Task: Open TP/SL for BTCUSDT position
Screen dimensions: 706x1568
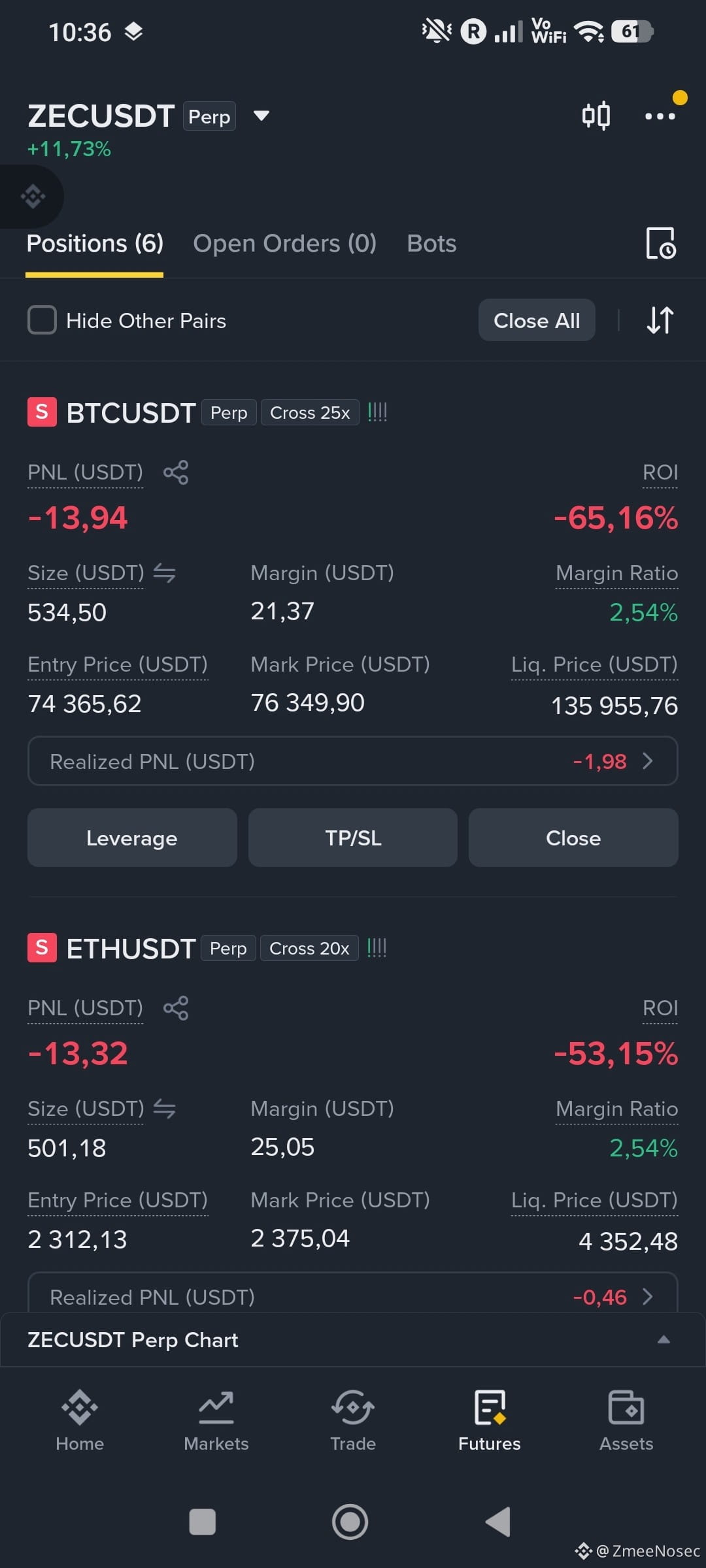Action: [x=353, y=838]
